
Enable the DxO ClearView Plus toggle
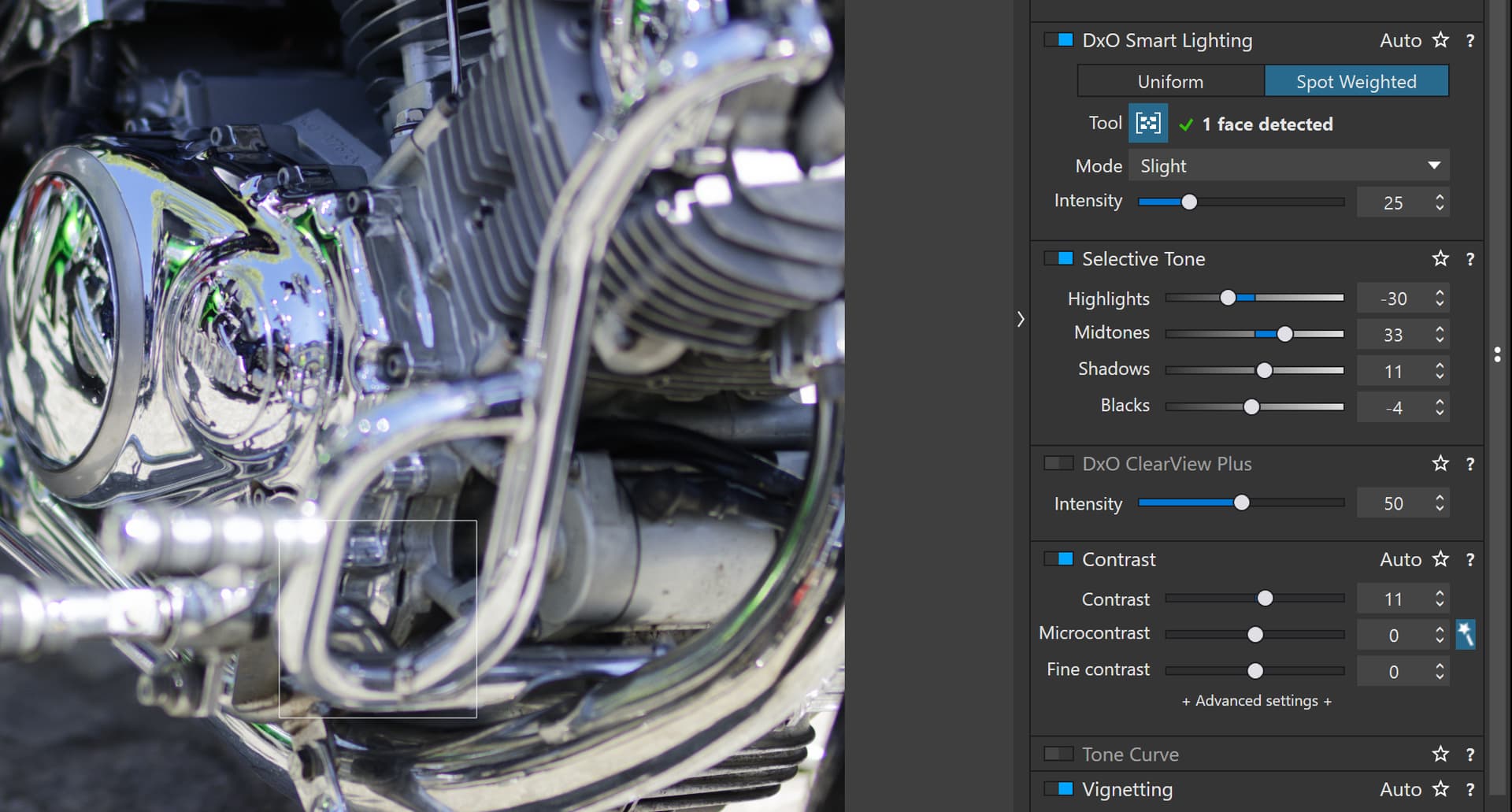[1058, 464]
